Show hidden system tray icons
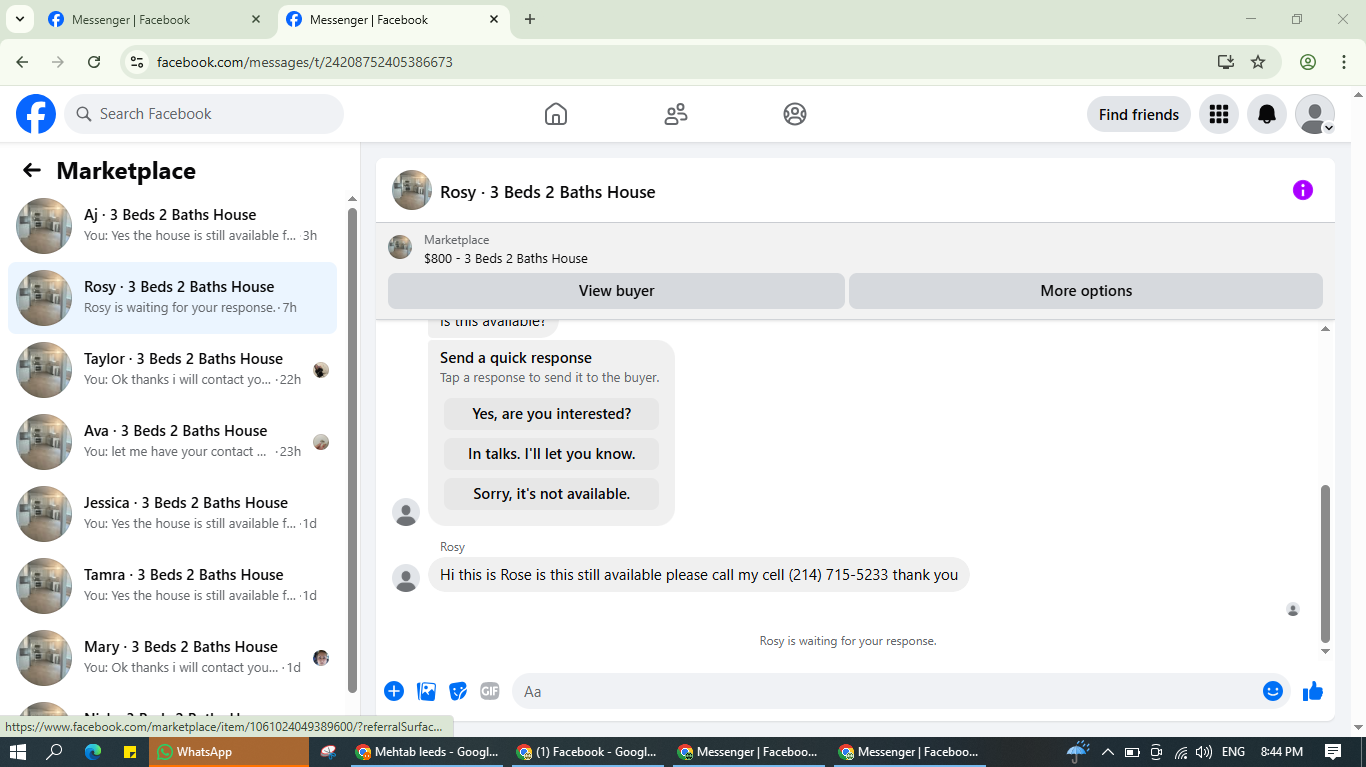Image resolution: width=1366 pixels, height=767 pixels. pyautogui.click(x=1107, y=752)
